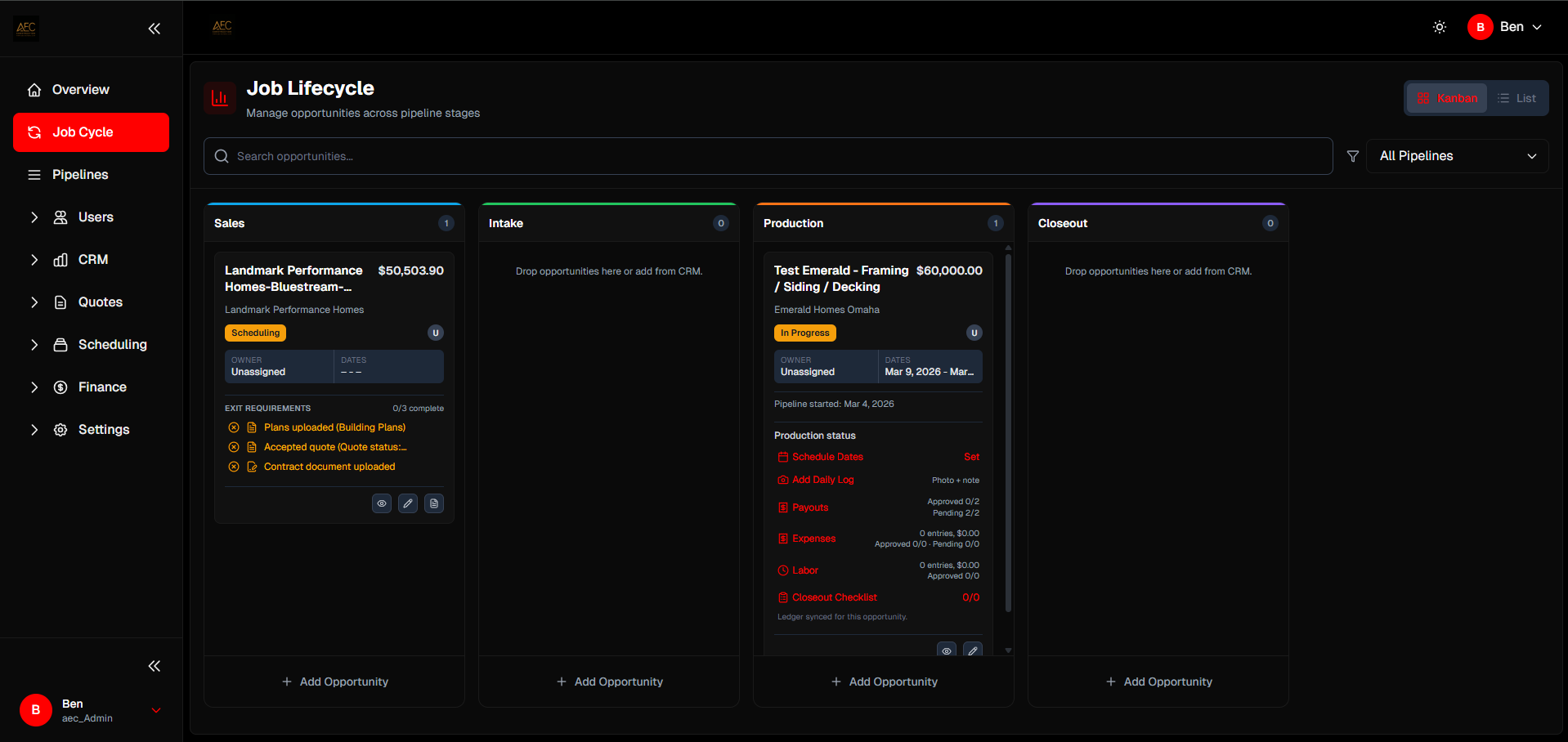Screen dimensions: 1568x742
Task: Focus the Search opportunities field
Action: click(x=768, y=156)
